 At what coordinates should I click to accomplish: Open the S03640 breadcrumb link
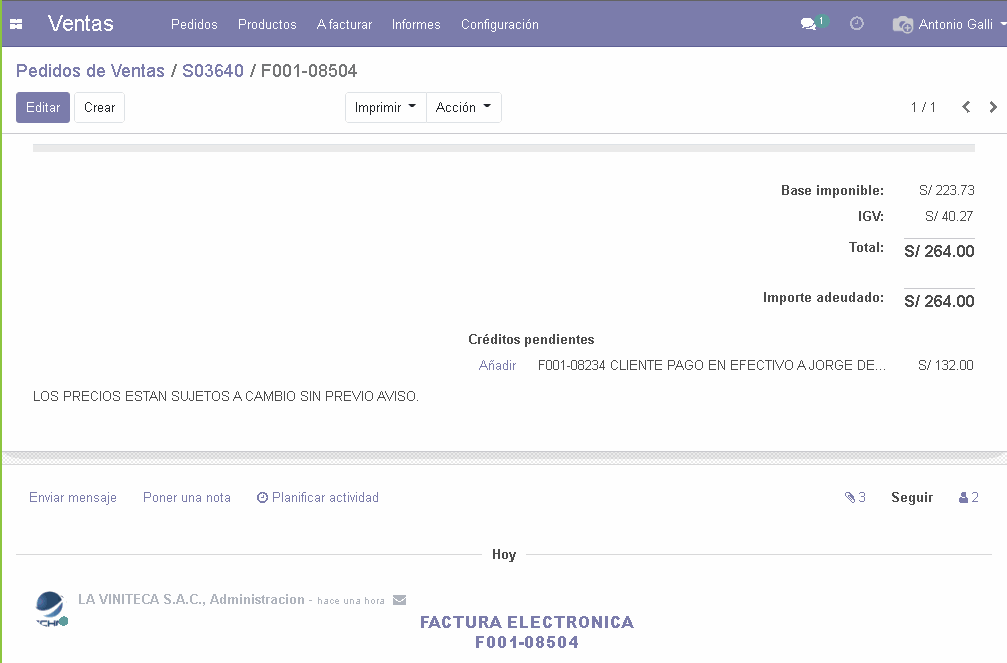[x=213, y=72]
